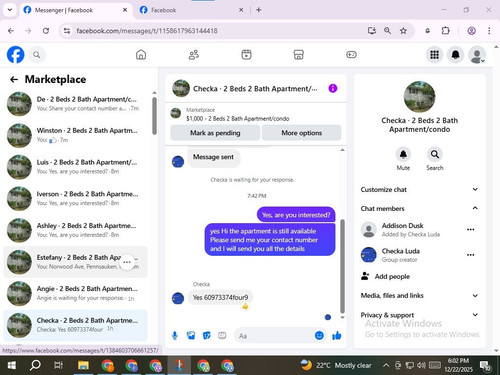Send a voice clip with microphone icon
500x375 pixels.
tap(175, 336)
